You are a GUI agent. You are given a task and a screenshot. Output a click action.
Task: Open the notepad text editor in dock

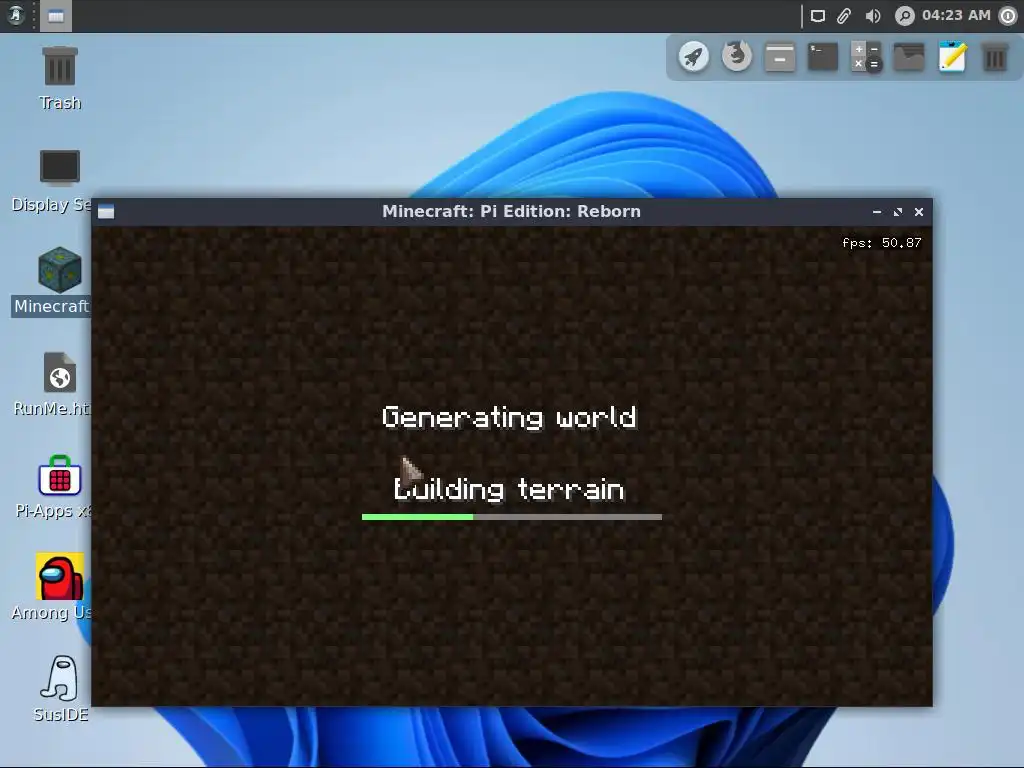[x=952, y=57]
